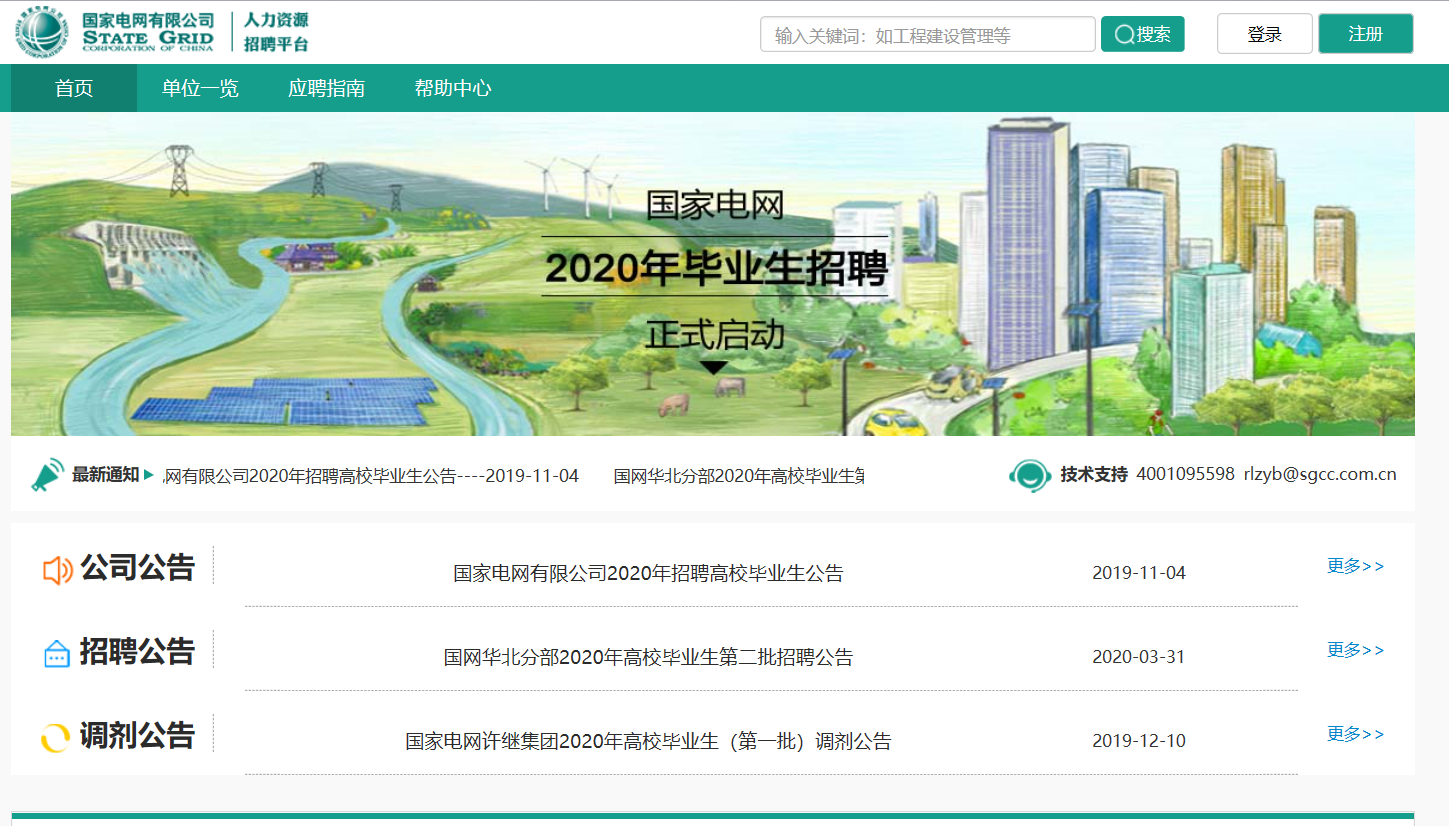Open 国网华北分部2020年高校毕业生第二批招聘公告 link
The image size is (1449, 826).
pos(648,657)
